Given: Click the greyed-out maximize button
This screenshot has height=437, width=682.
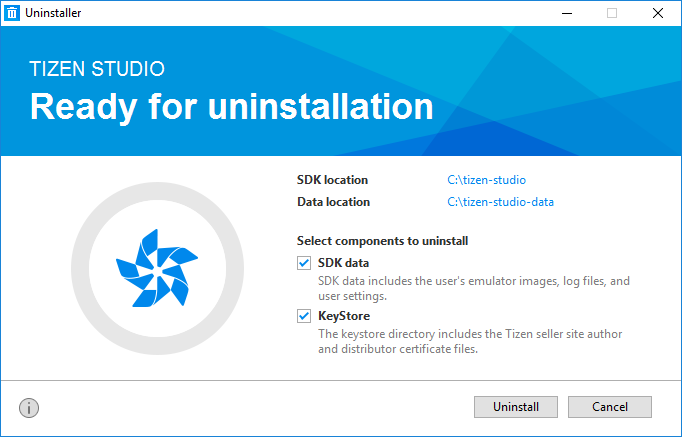Looking at the screenshot, I should point(612,13).
